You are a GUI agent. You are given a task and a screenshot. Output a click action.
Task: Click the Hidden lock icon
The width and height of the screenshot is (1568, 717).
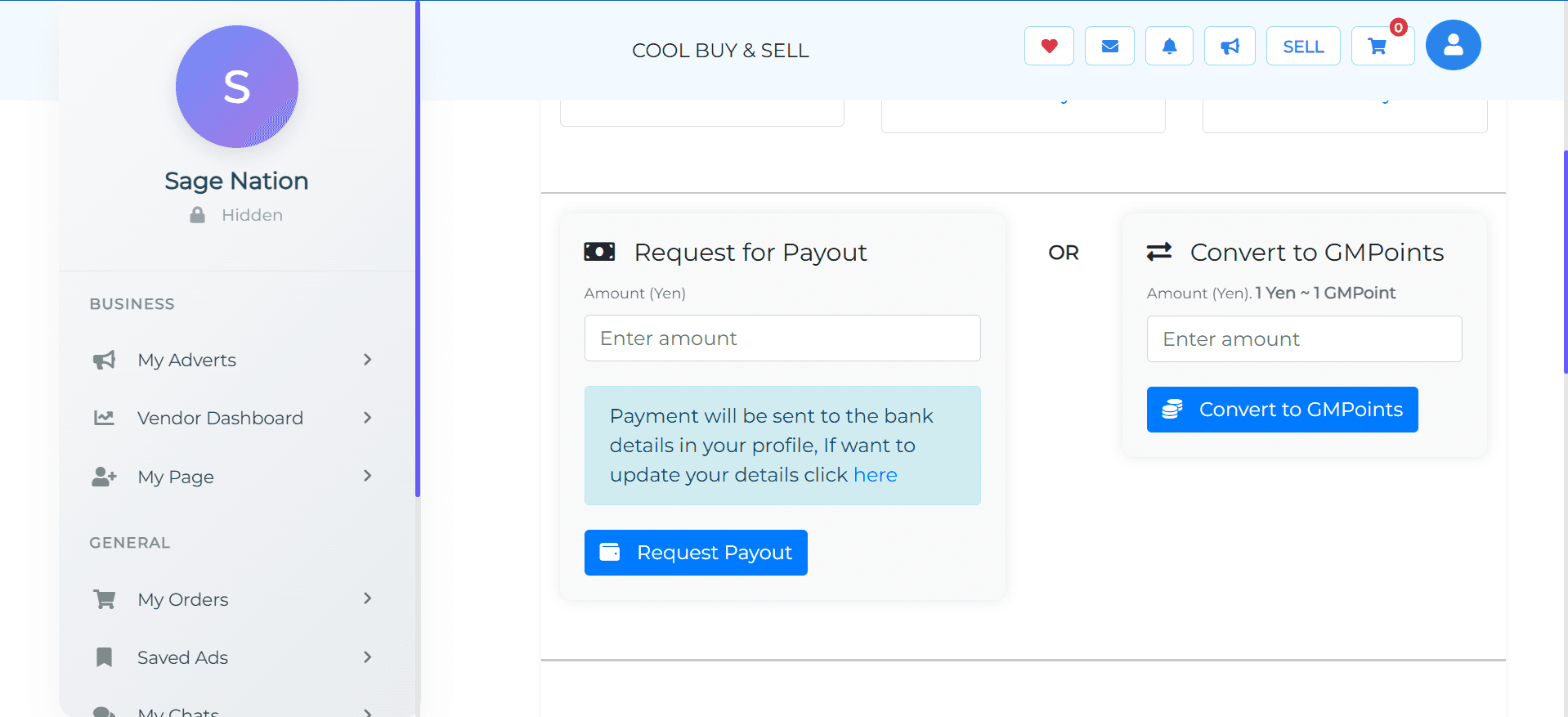[197, 215]
